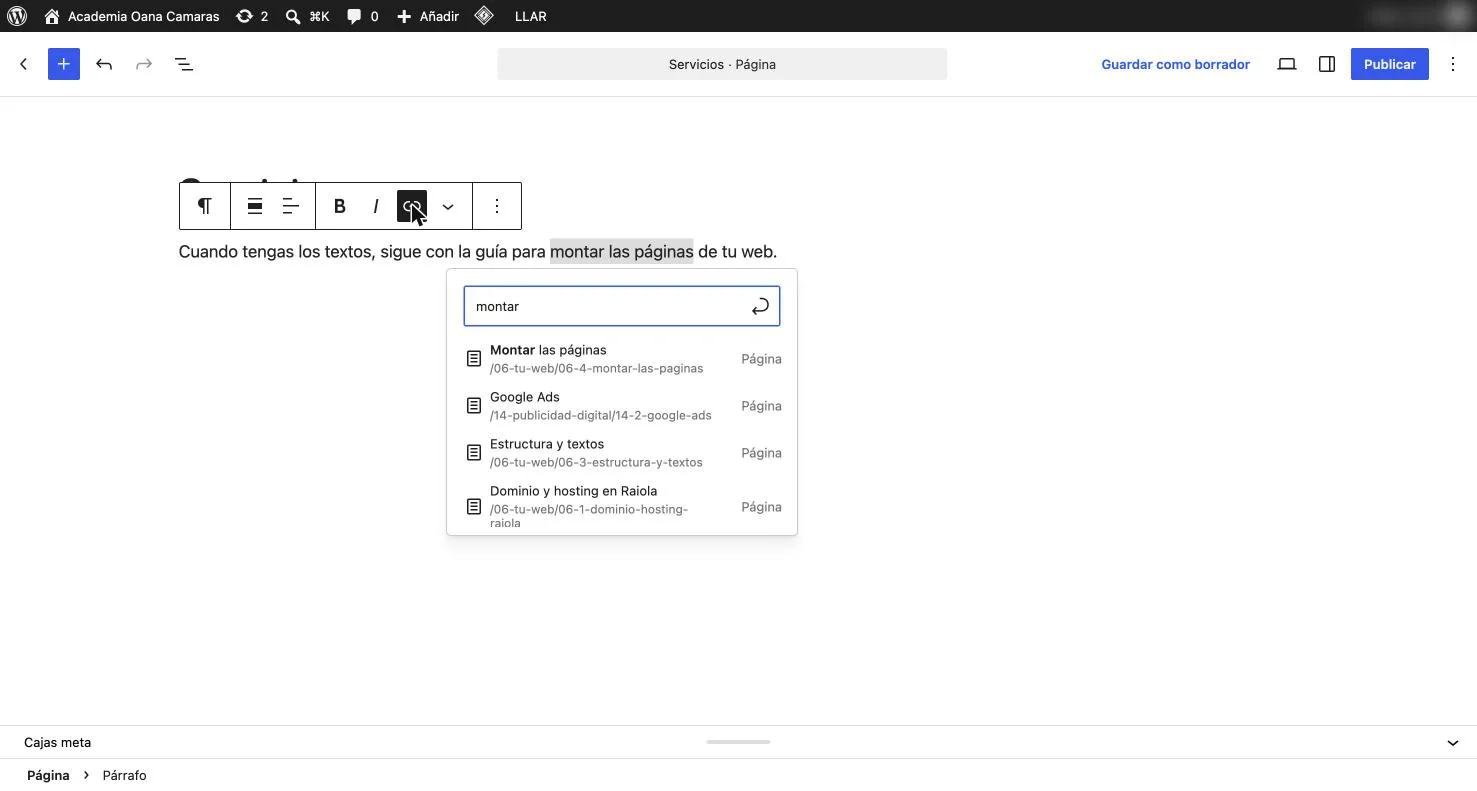Image resolution: width=1477 pixels, height=791 pixels.
Task: Open the WordPress logo menu
Action: [x=17, y=16]
